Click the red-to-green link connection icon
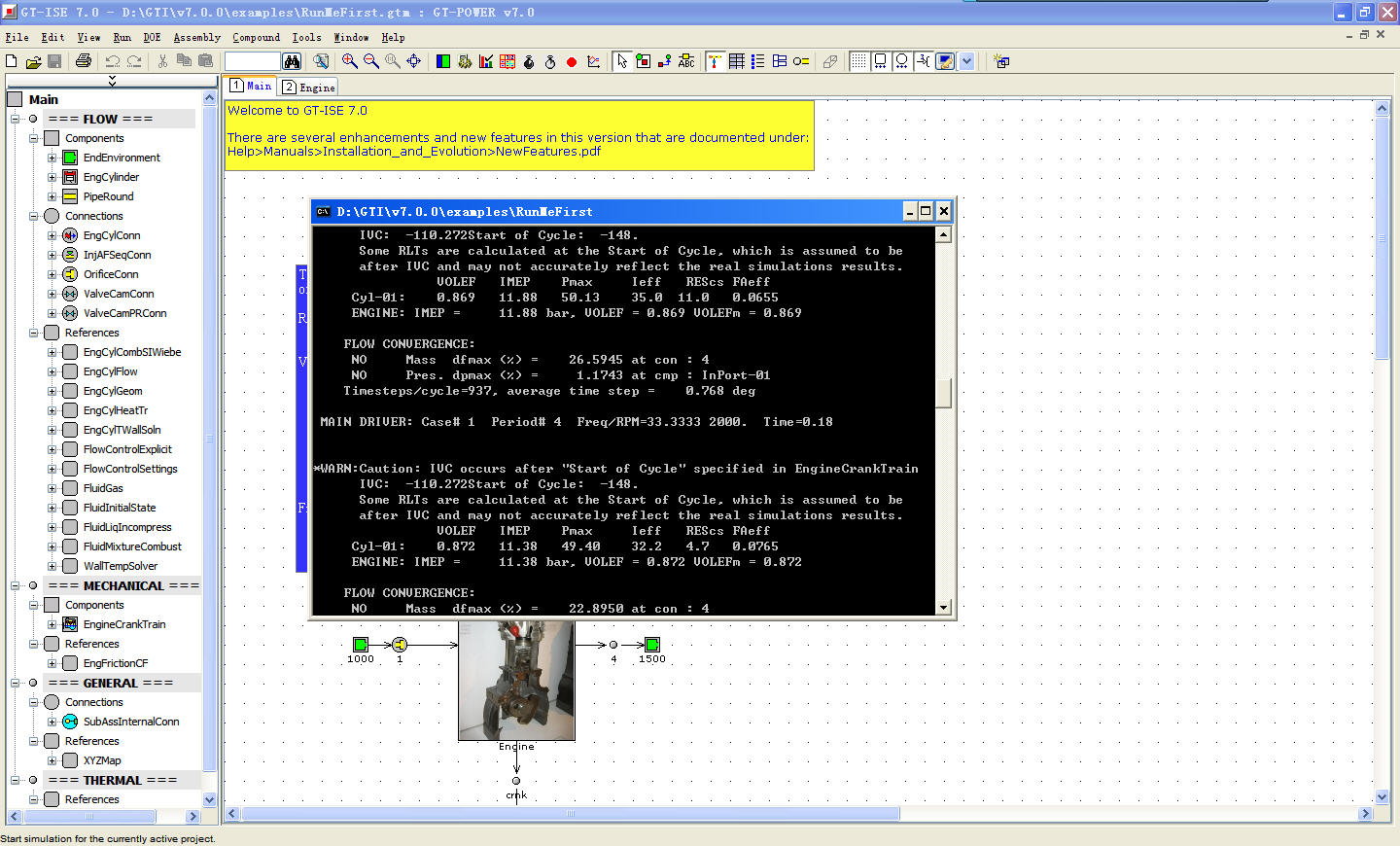This screenshot has height=846, width=1400. tap(665, 61)
